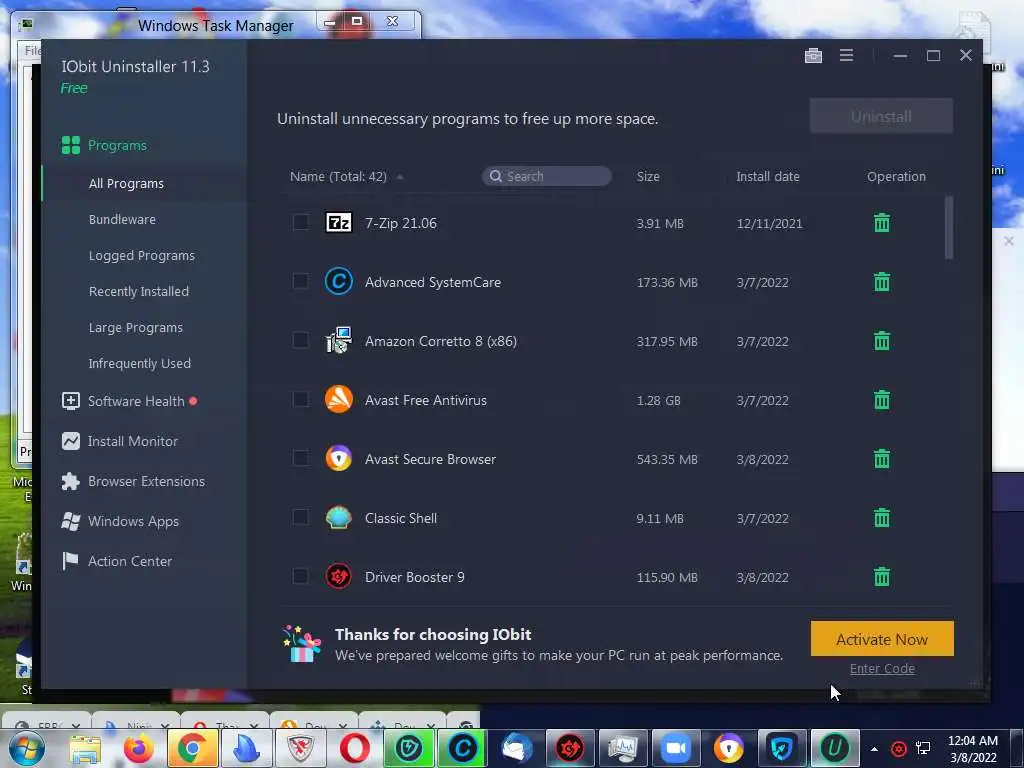Viewport: 1024px width, 768px height.
Task: Click trash icon for Classic Shell
Action: pyautogui.click(x=882, y=518)
